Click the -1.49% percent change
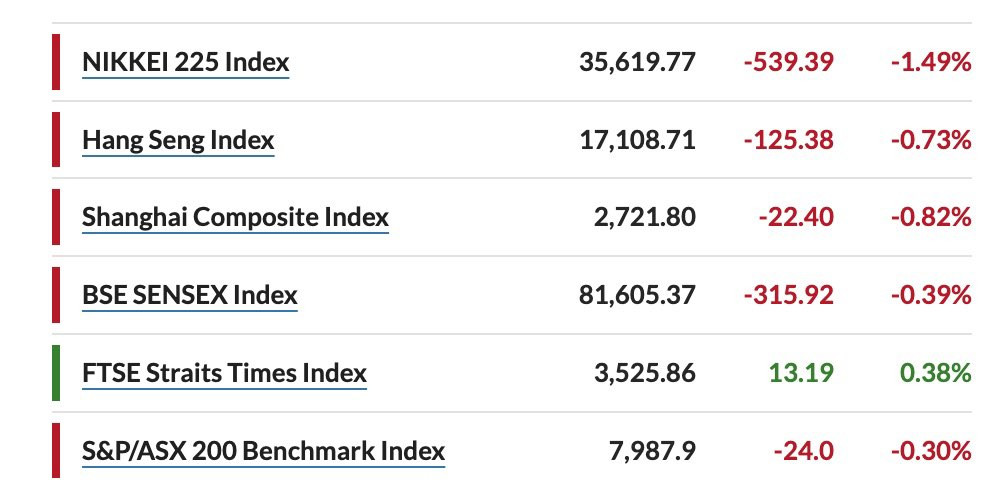 [931, 62]
